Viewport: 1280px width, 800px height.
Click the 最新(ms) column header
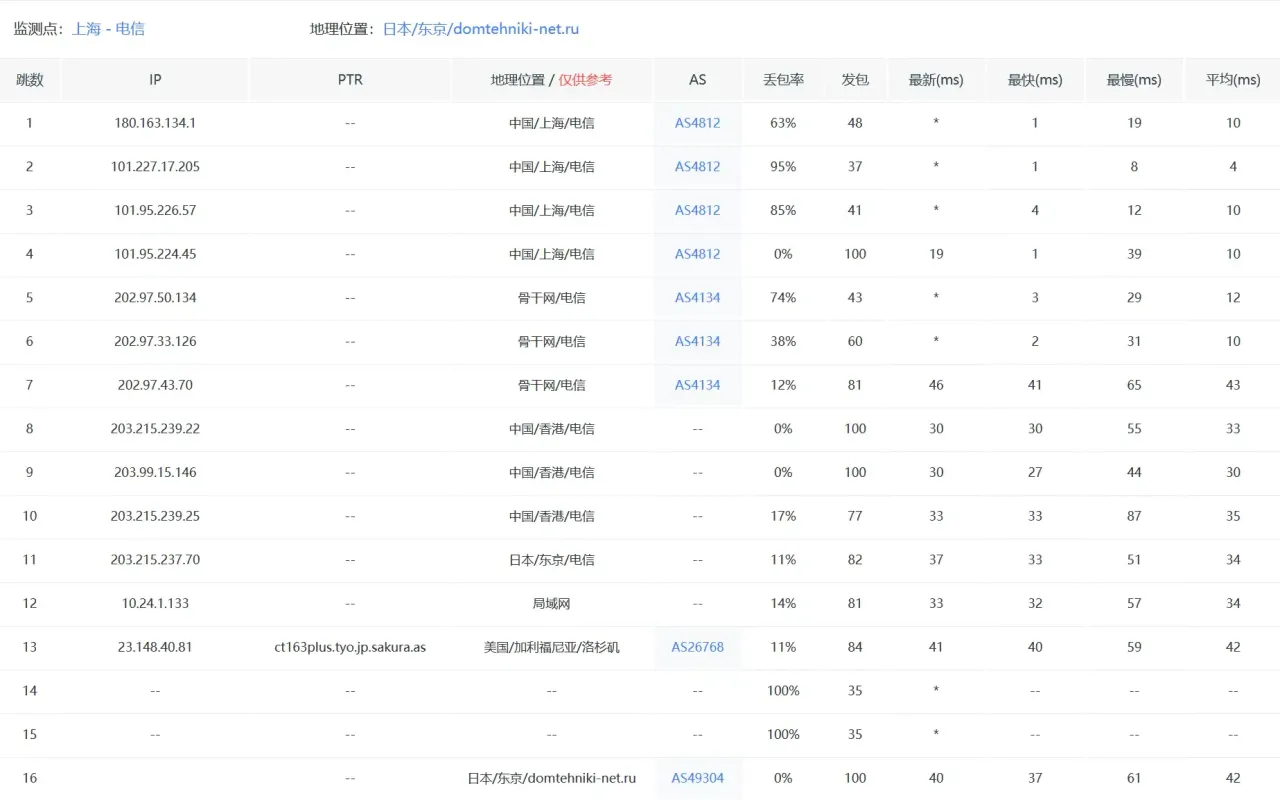(936, 80)
